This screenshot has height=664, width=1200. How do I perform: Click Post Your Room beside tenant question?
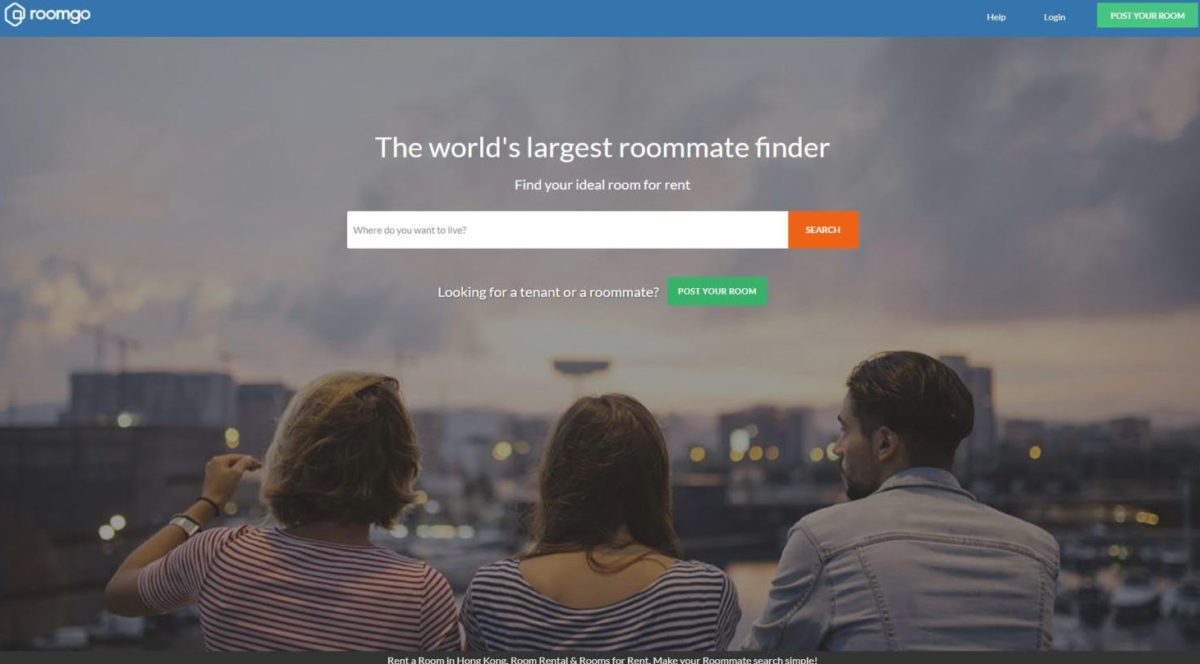pos(717,291)
